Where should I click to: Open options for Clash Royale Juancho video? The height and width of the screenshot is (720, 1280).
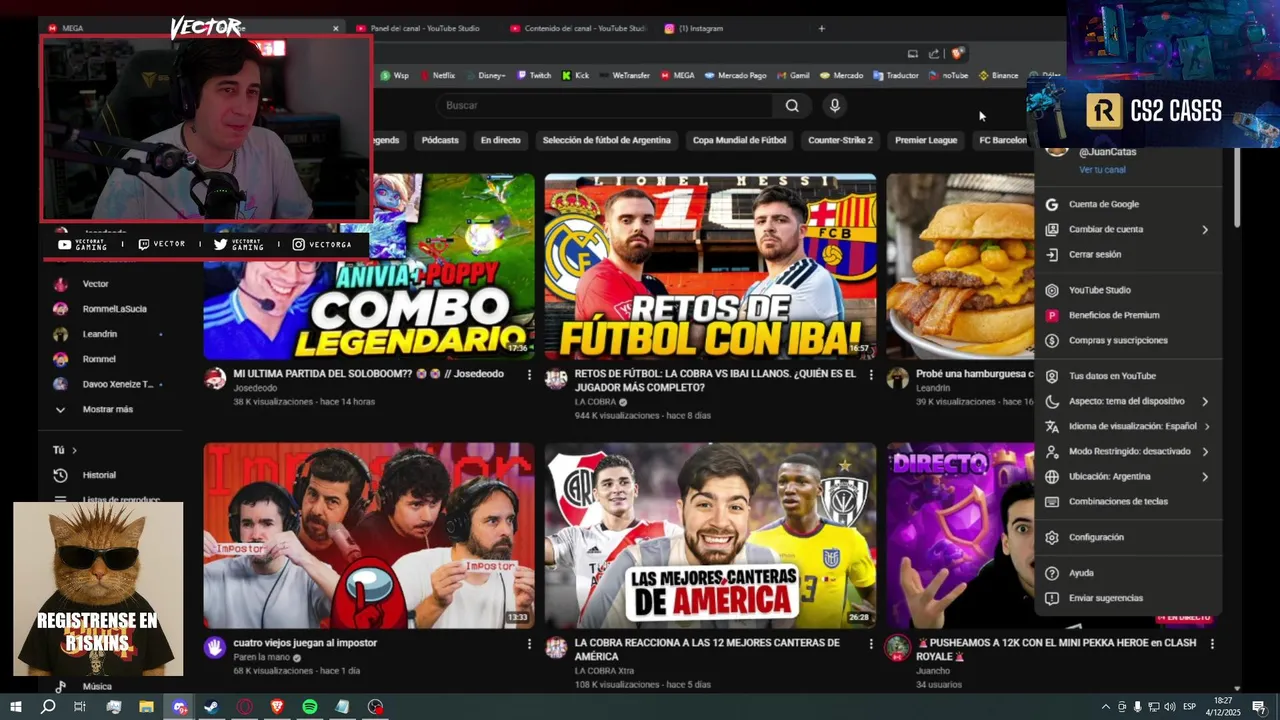[1212, 644]
